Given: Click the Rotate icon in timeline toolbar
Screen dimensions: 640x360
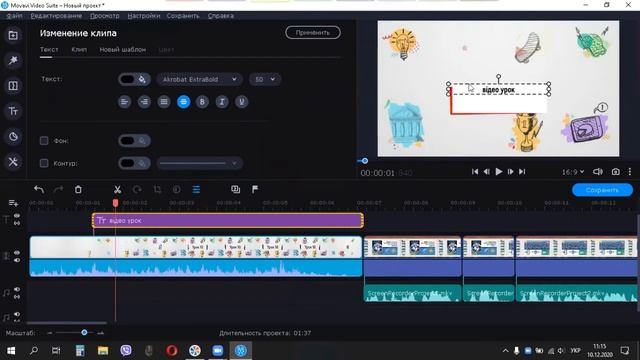Looking at the screenshot, I should tap(137, 189).
